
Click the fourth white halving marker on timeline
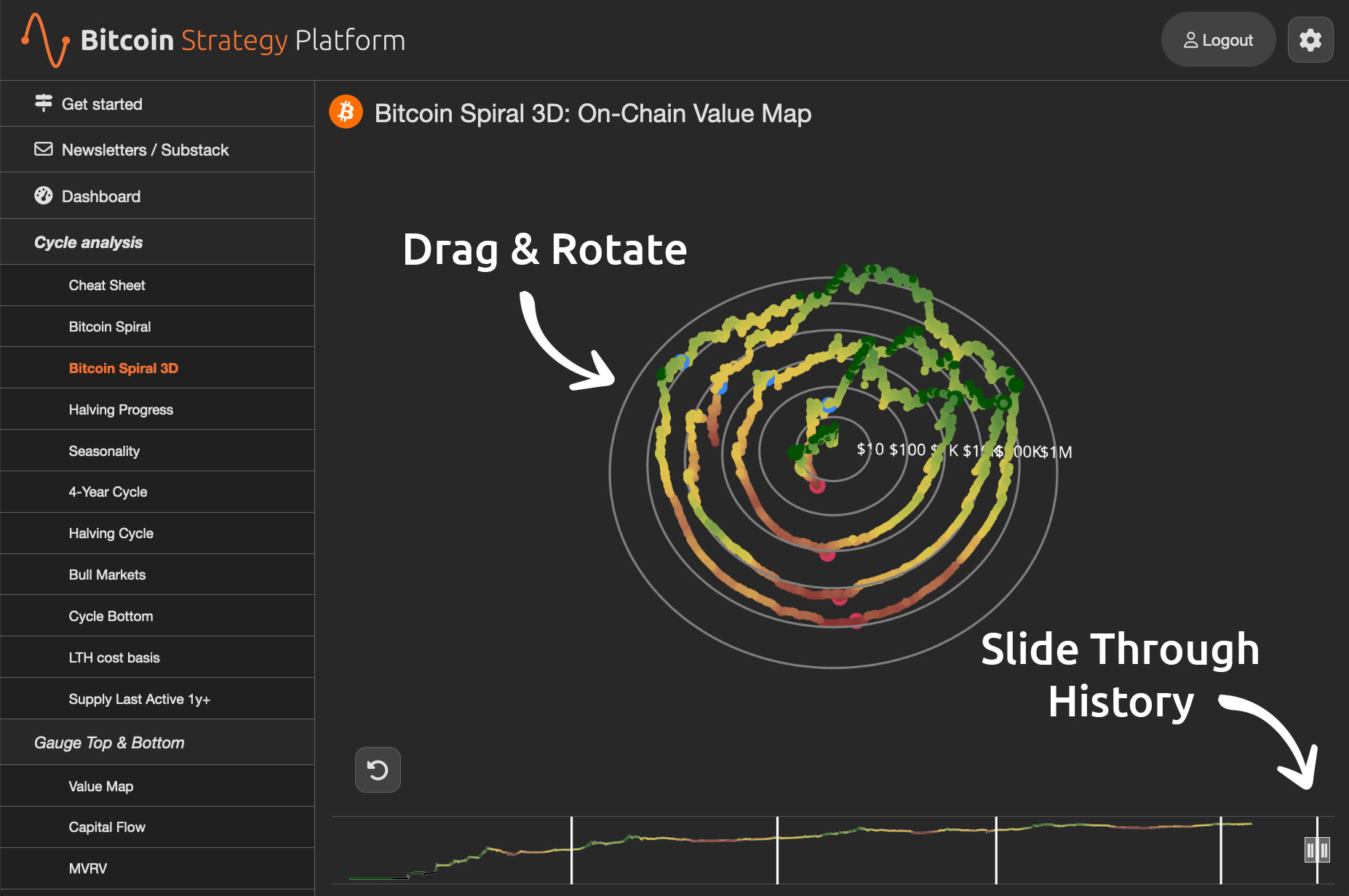pos(1221,850)
